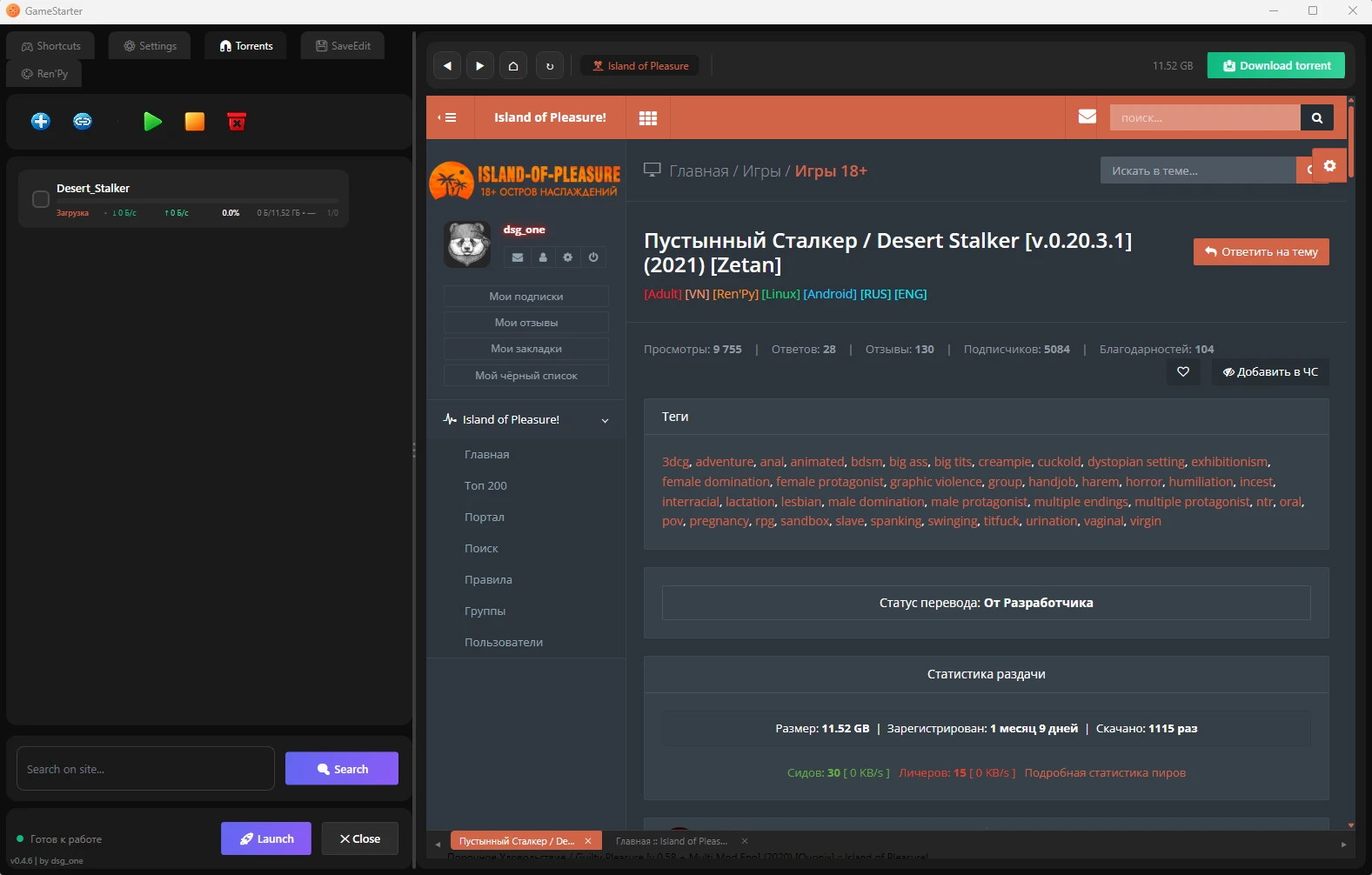Viewport: 1372px width, 875px height.
Task: Click the add link icon in torrent toolbar
Action: click(x=83, y=122)
